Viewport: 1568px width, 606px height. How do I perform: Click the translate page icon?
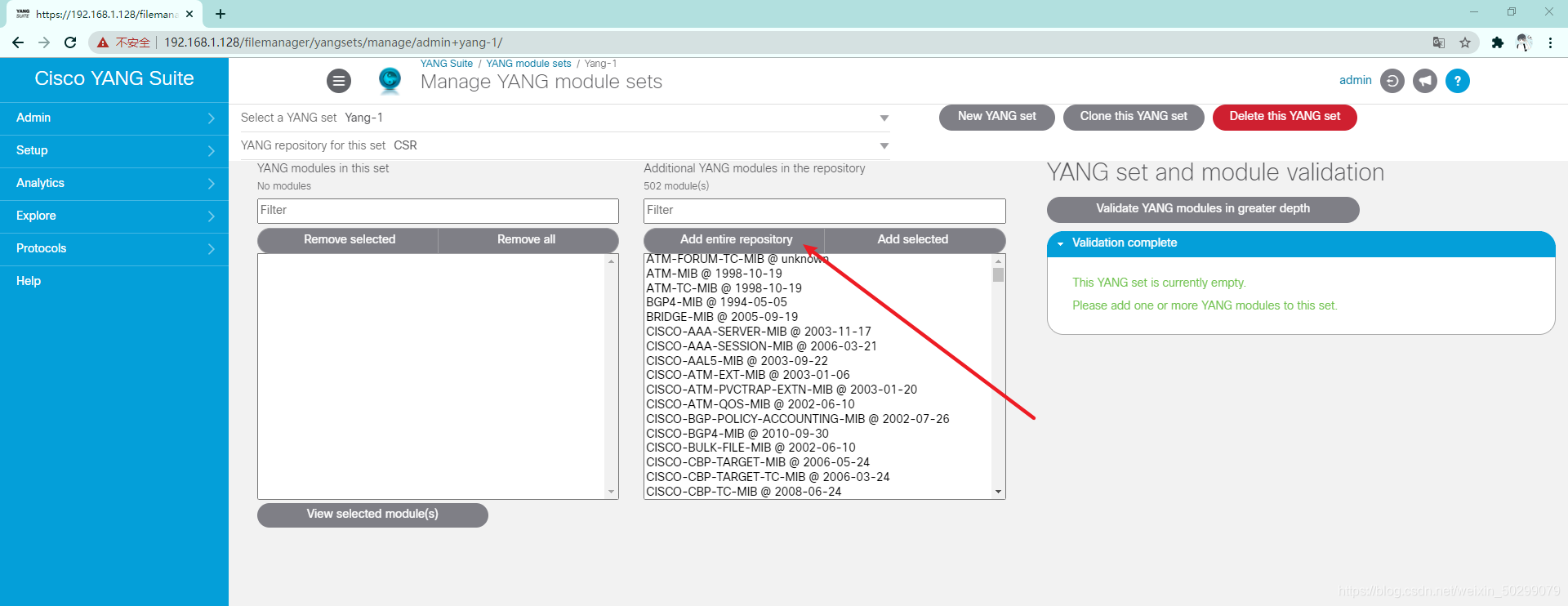1439,42
